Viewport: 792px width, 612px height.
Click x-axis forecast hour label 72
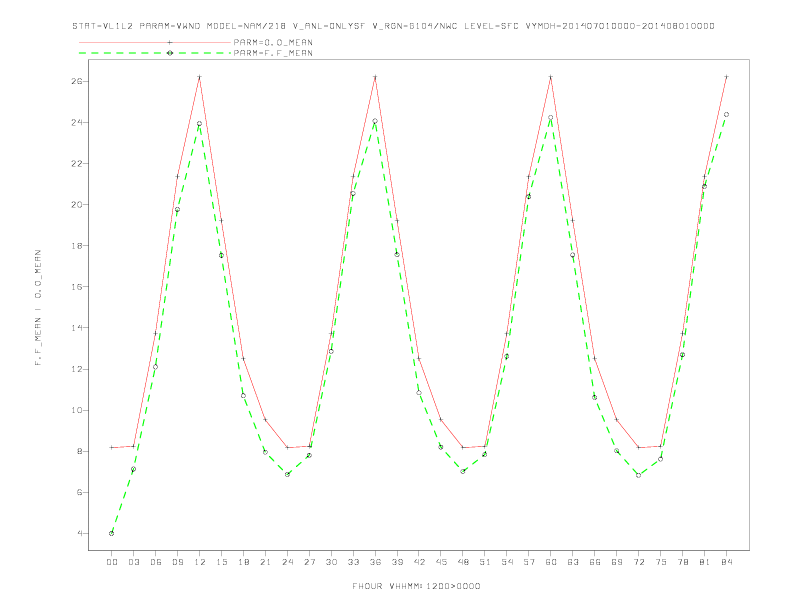(x=639, y=562)
